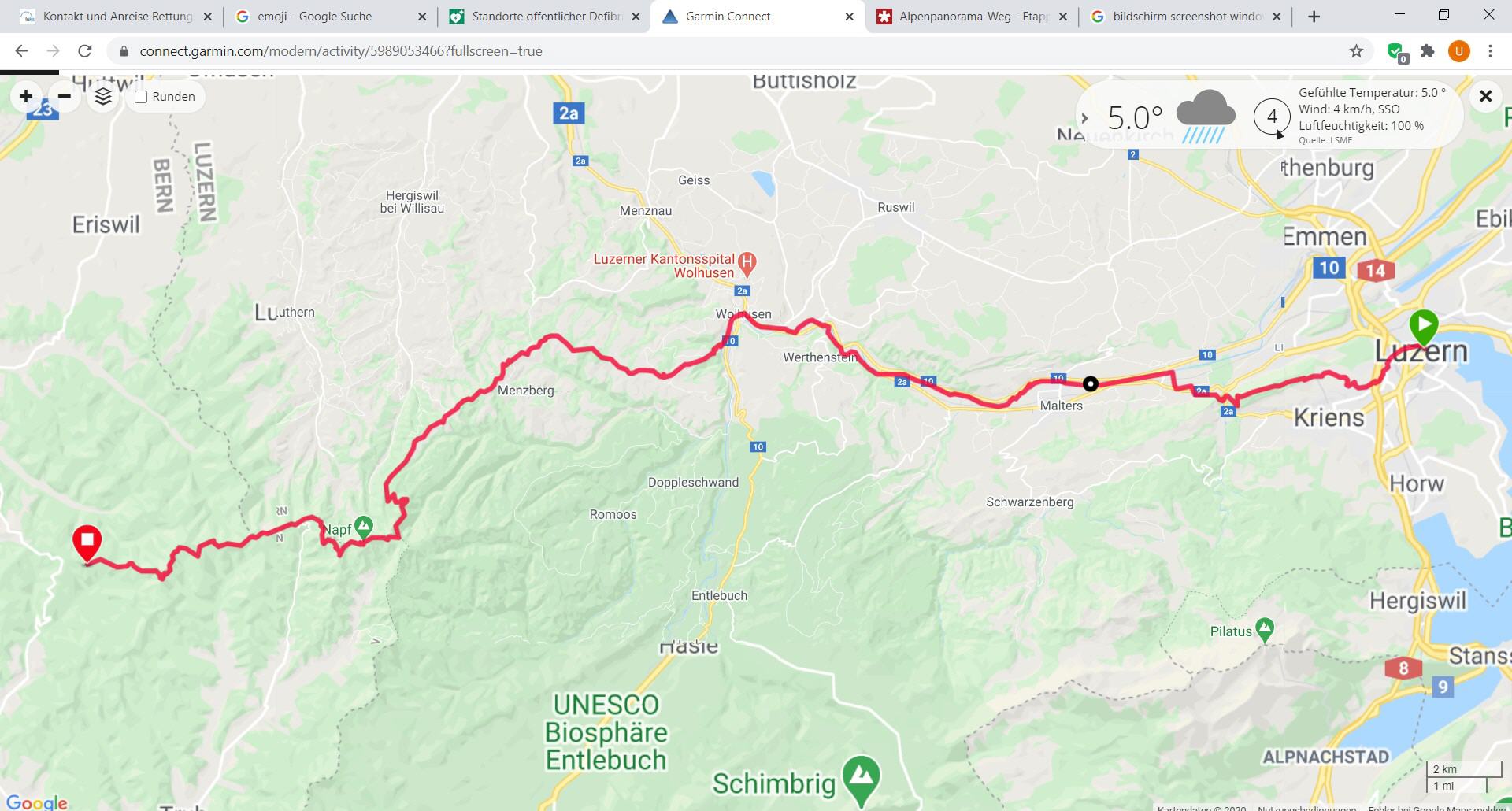Switch to the emoji Google Suche tab
Viewport: 1512px width, 811px height.
(331, 17)
